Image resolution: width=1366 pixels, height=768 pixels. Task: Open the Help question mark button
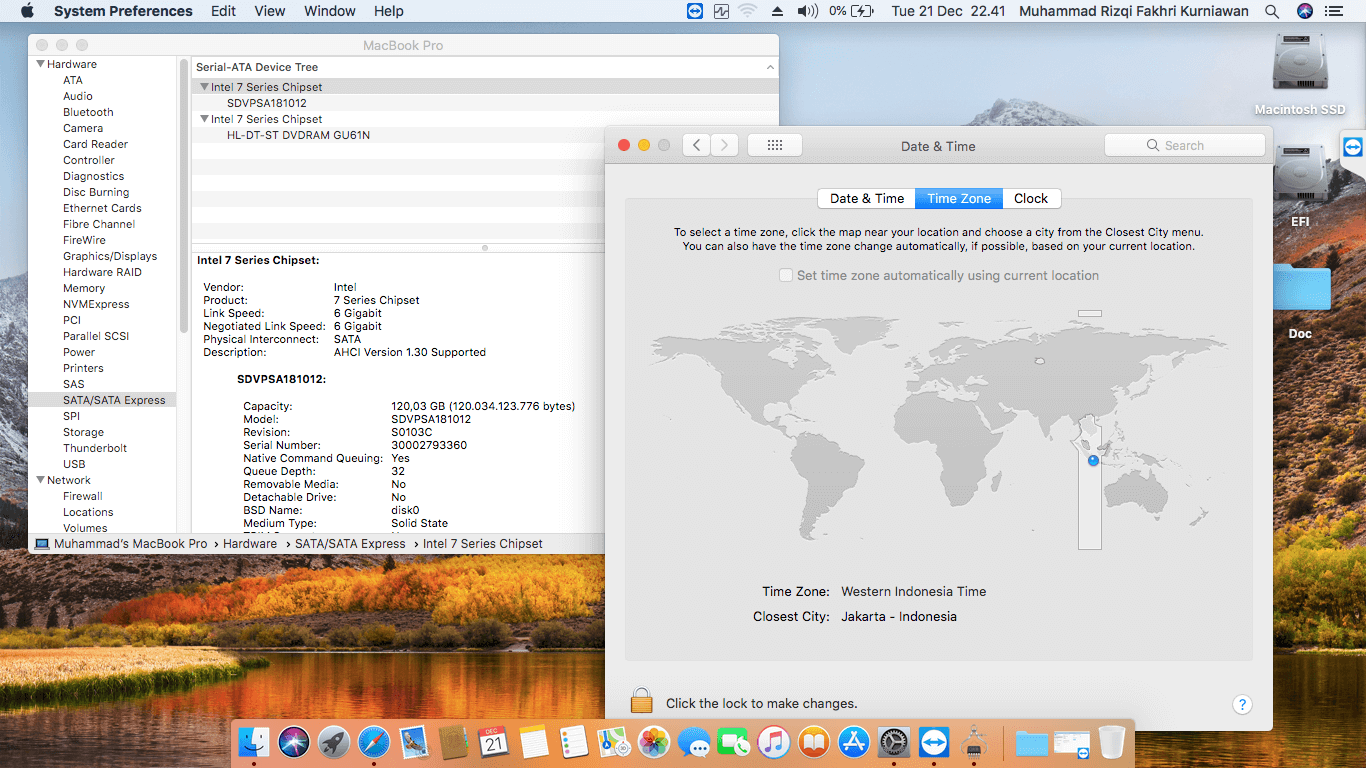coord(1241,704)
